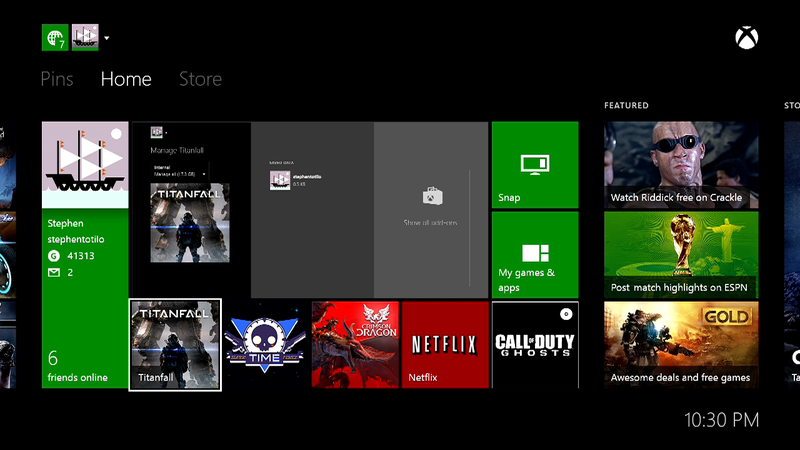
Task: Select the ship gamerpic in the header
Action: pos(85,37)
